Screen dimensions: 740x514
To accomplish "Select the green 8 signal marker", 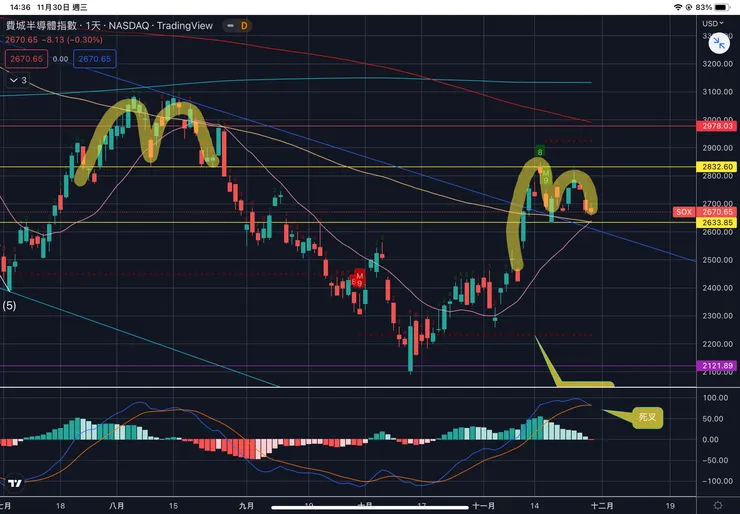I will pyautogui.click(x=540, y=152).
